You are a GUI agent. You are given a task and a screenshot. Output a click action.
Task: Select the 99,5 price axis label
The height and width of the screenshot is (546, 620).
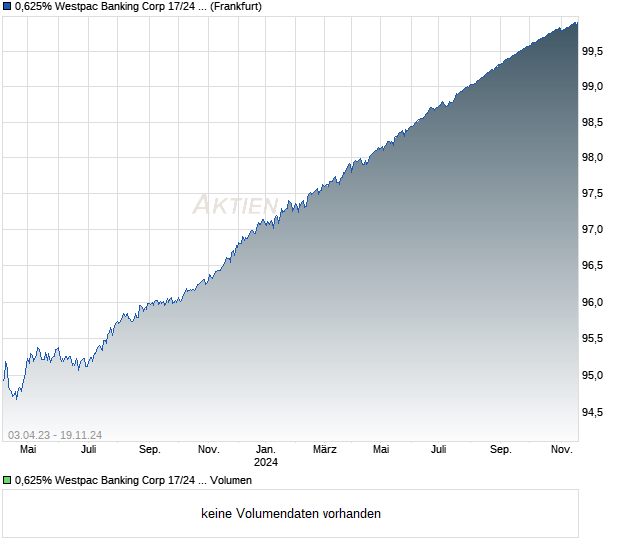coord(592,51)
